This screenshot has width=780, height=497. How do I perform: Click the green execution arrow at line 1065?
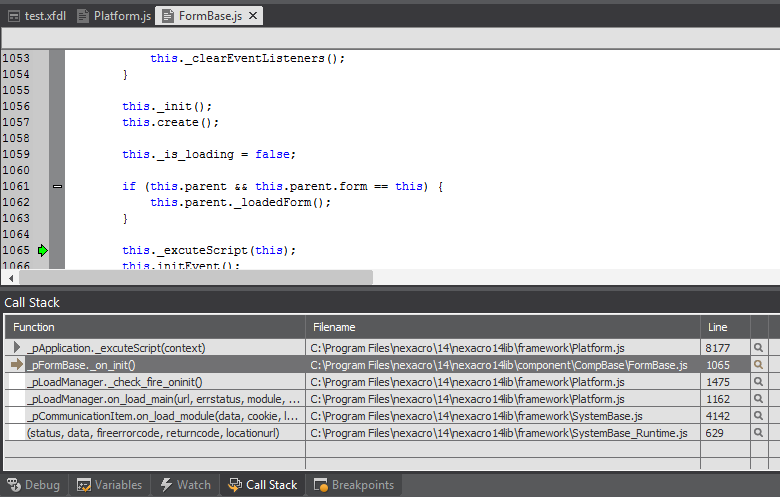pyautogui.click(x=43, y=250)
